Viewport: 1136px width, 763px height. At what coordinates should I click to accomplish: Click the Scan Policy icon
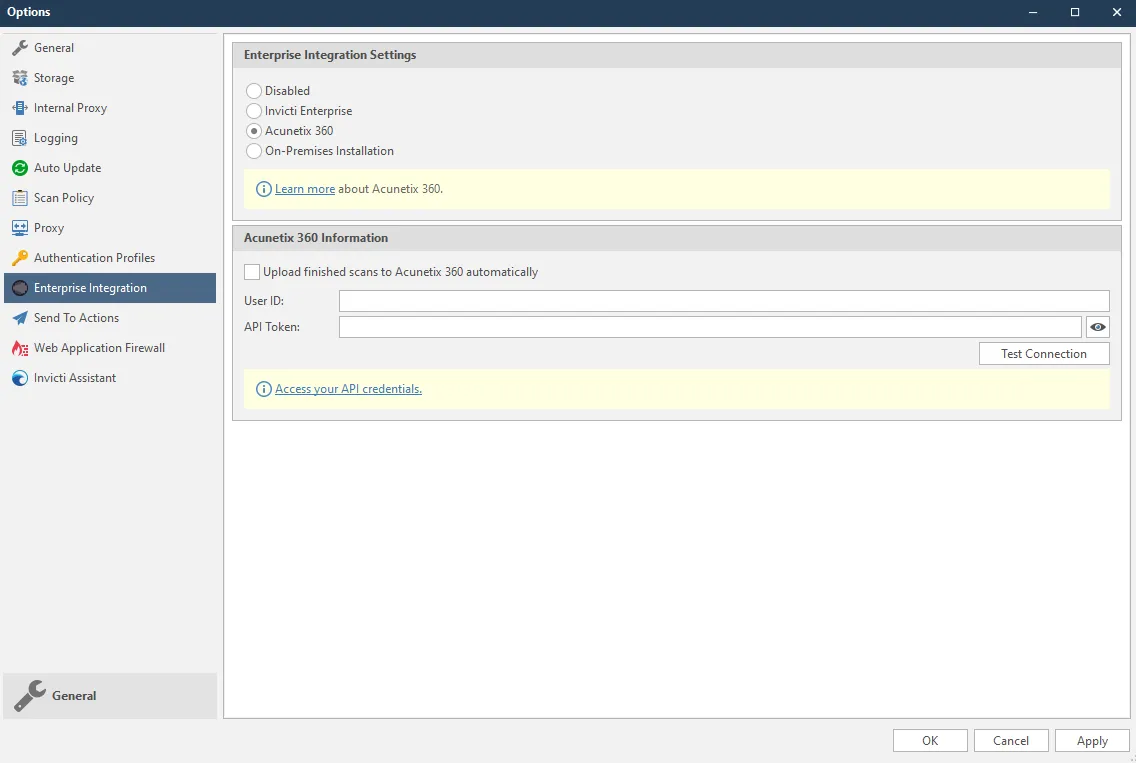[20, 198]
